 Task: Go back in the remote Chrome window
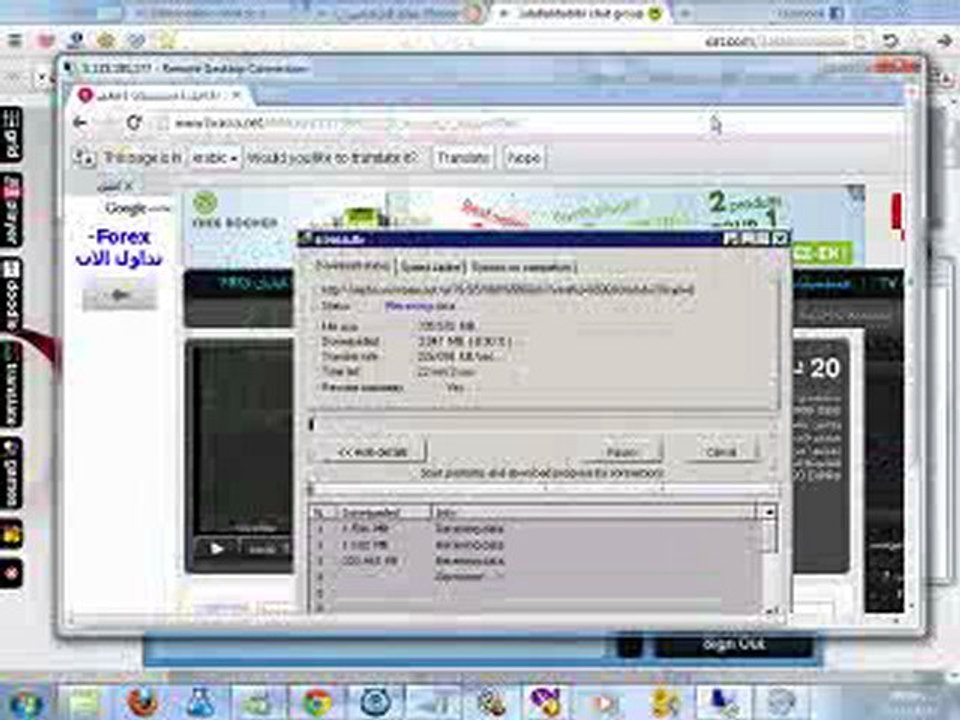(x=80, y=123)
